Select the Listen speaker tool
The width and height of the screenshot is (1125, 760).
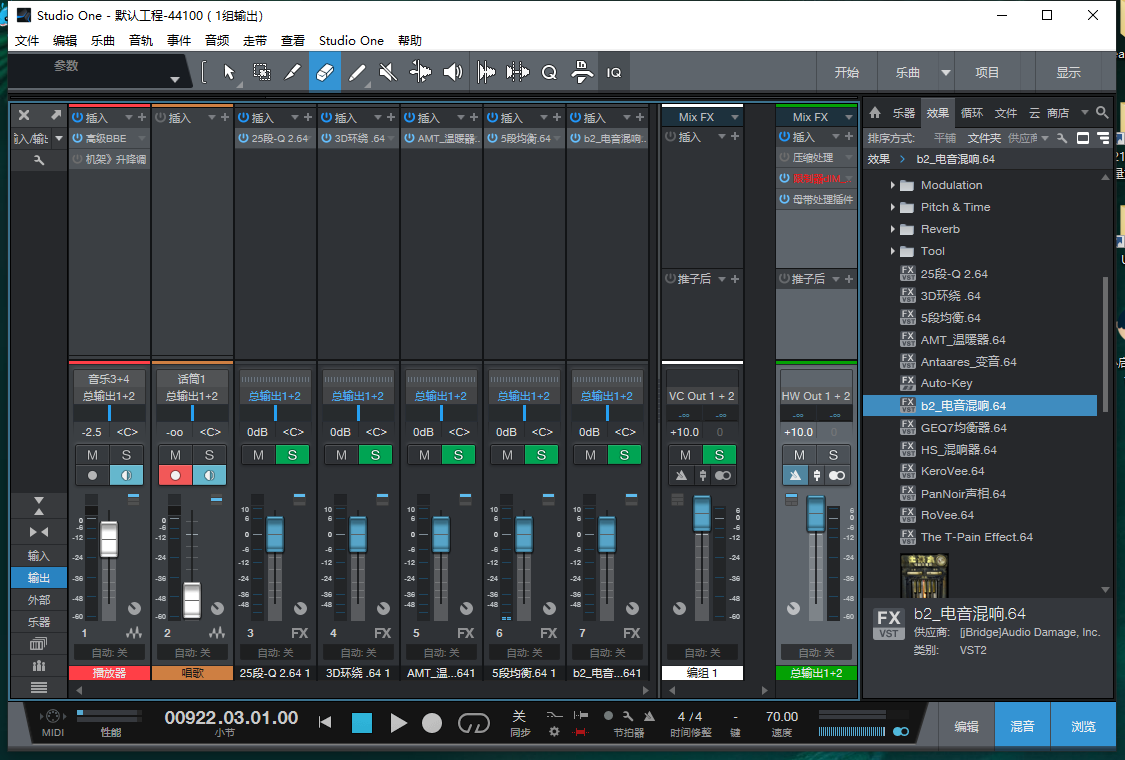coord(453,72)
